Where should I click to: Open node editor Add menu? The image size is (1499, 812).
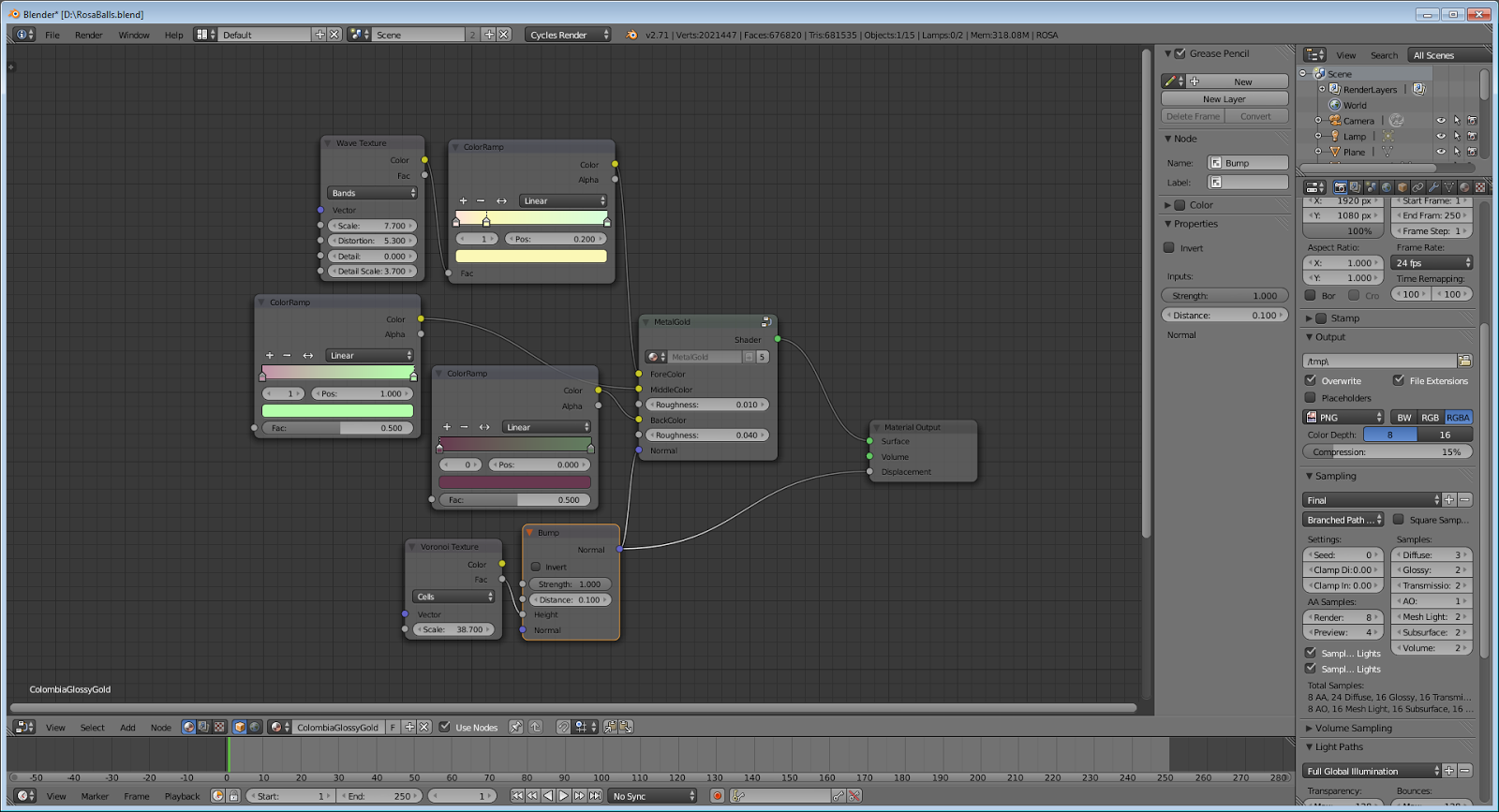[x=127, y=727]
